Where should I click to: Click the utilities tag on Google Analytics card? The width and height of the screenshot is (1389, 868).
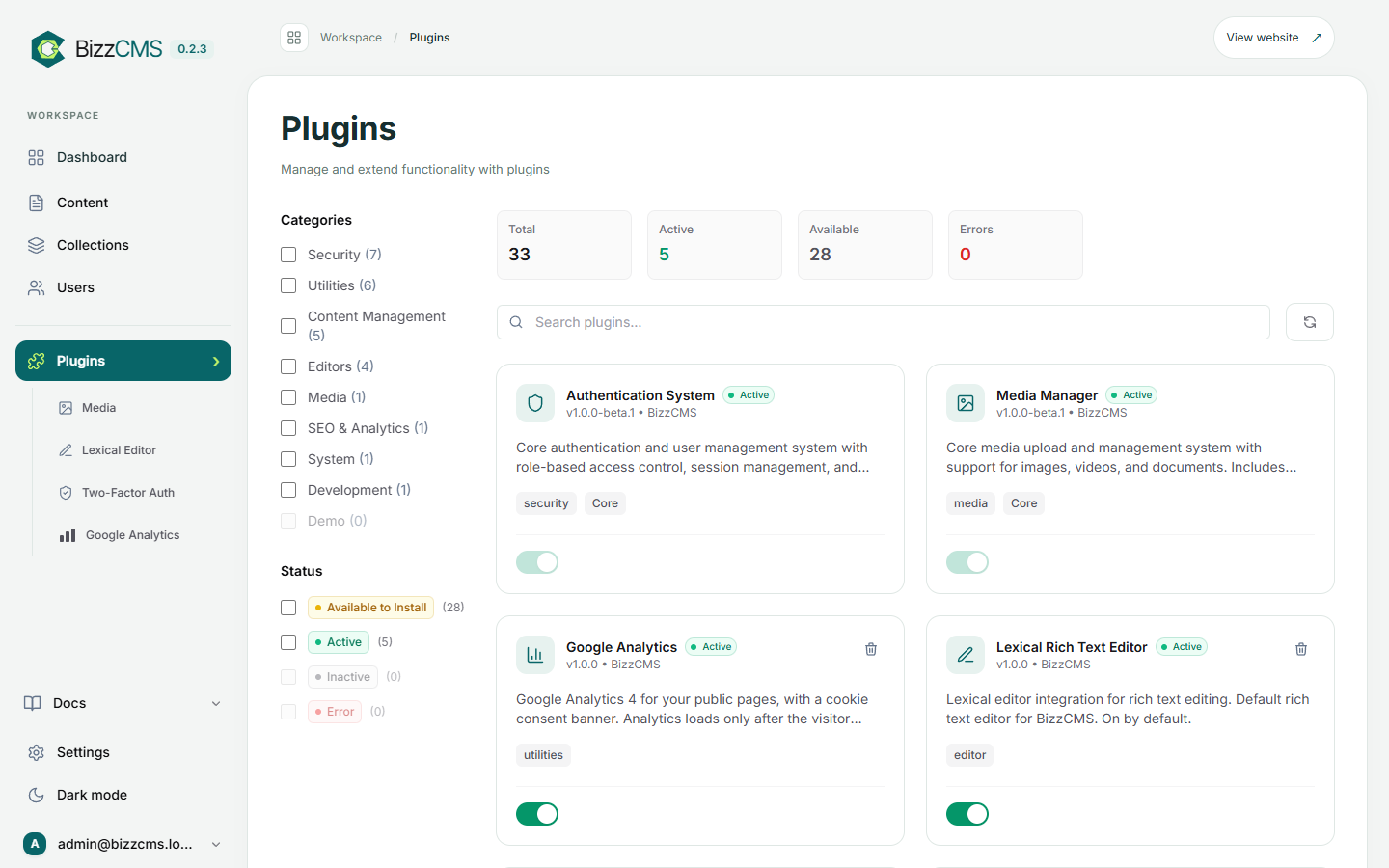point(543,755)
